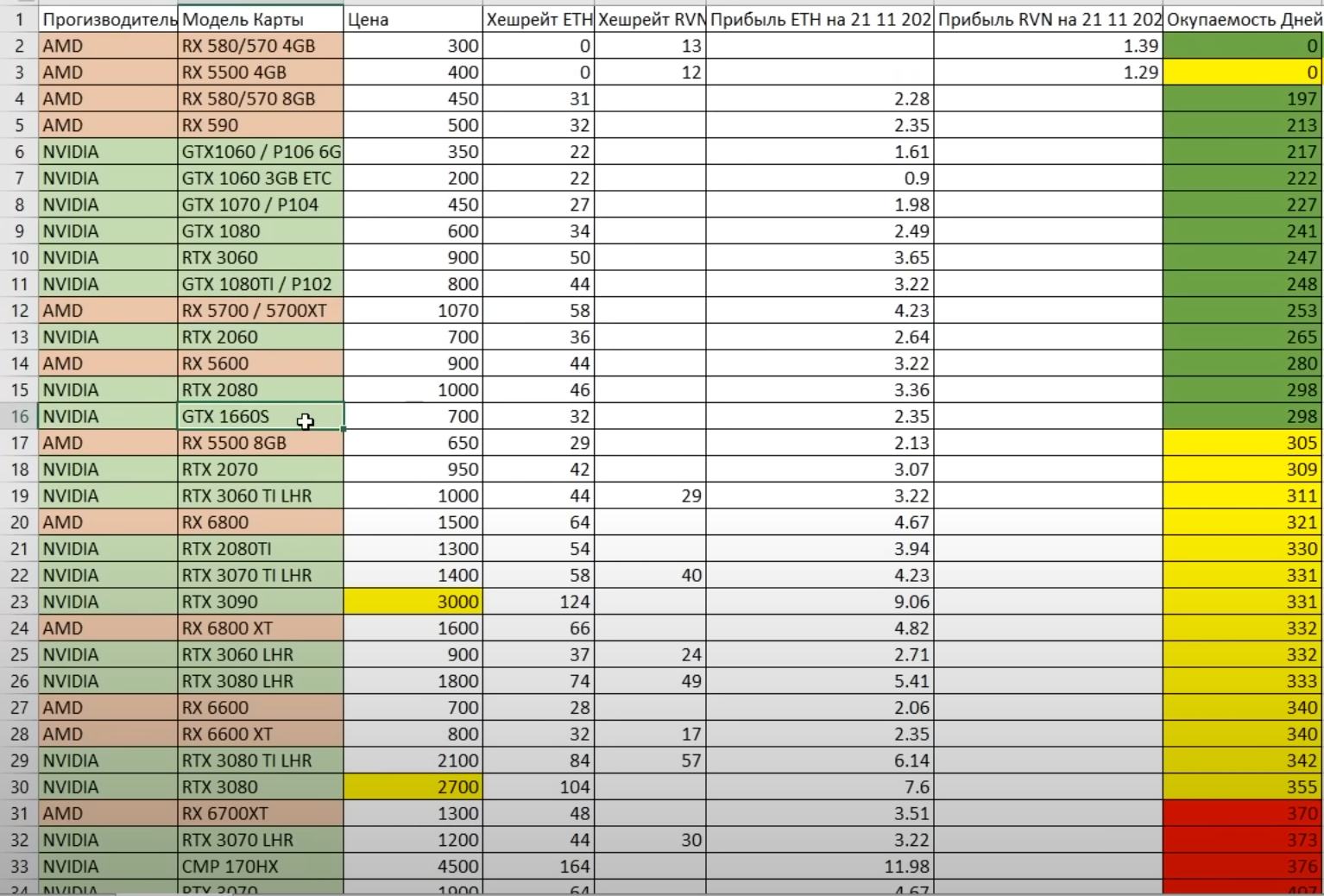This screenshot has height=896, width=1324.
Task: Click the "Хешрейт ETH" header cell
Action: 539,19
